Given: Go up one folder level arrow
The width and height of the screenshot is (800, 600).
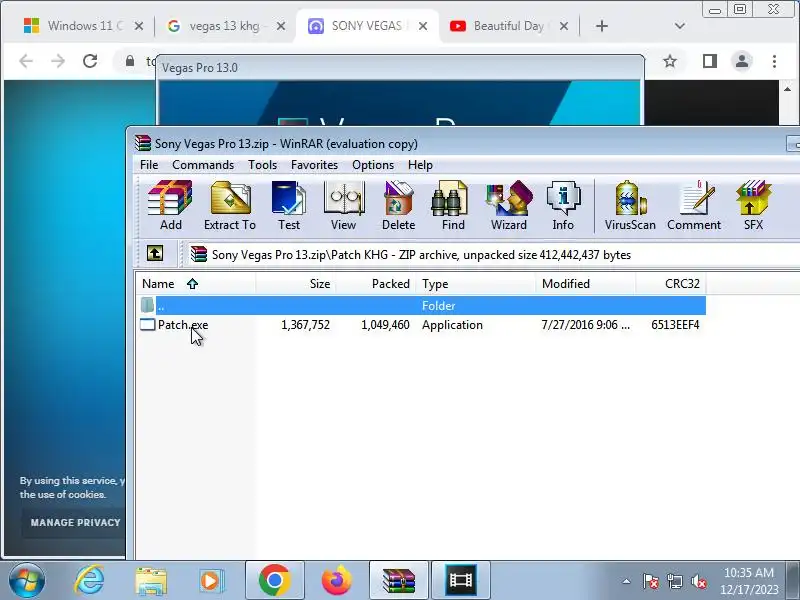Looking at the screenshot, I should [155, 253].
